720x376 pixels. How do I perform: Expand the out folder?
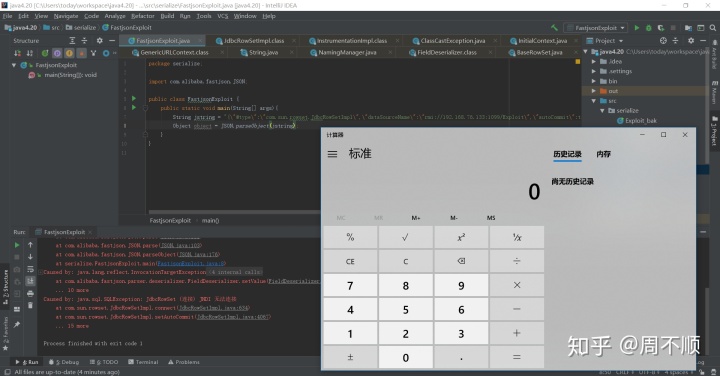(x=594, y=91)
